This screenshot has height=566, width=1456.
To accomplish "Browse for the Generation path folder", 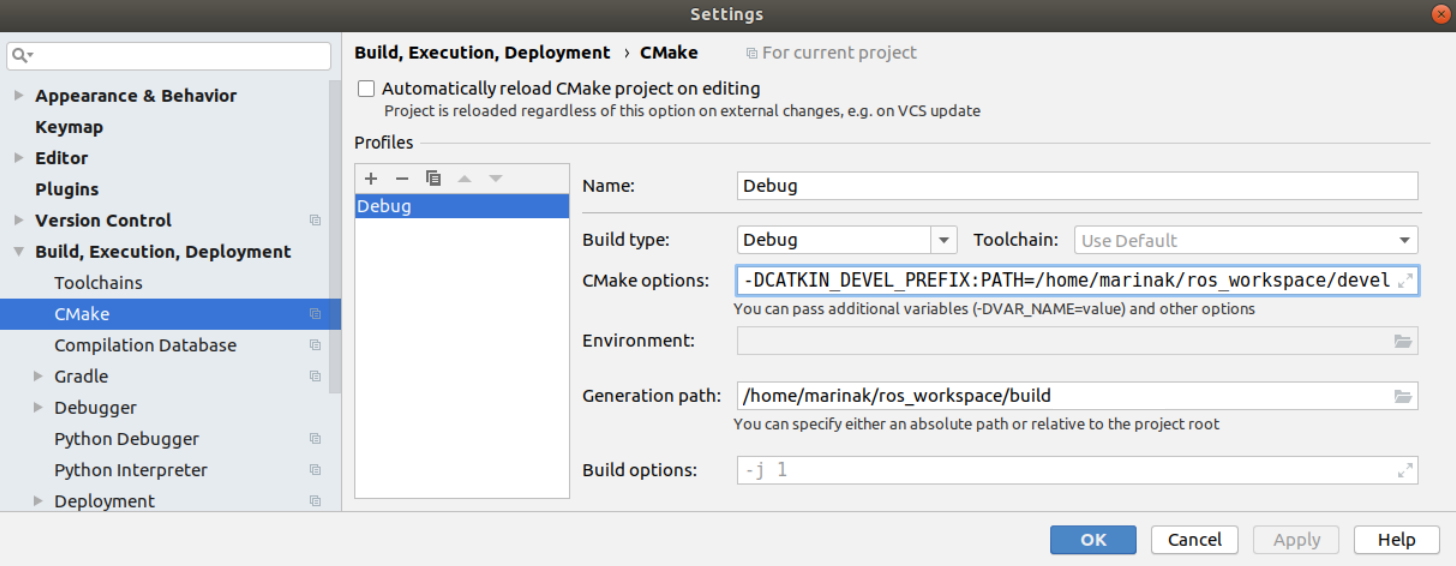I will (1403, 396).
